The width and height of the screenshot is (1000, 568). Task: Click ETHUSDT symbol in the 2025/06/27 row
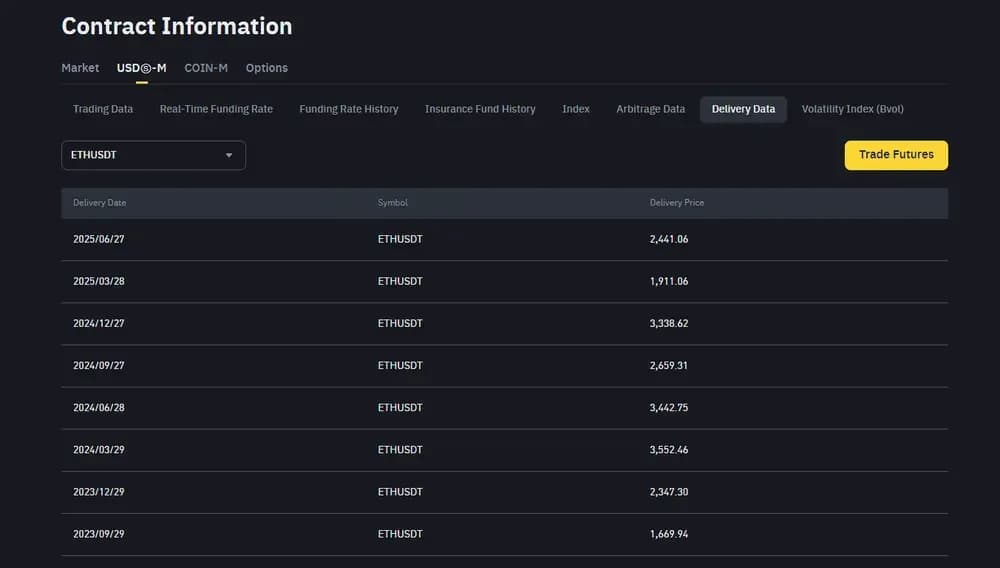[400, 239]
